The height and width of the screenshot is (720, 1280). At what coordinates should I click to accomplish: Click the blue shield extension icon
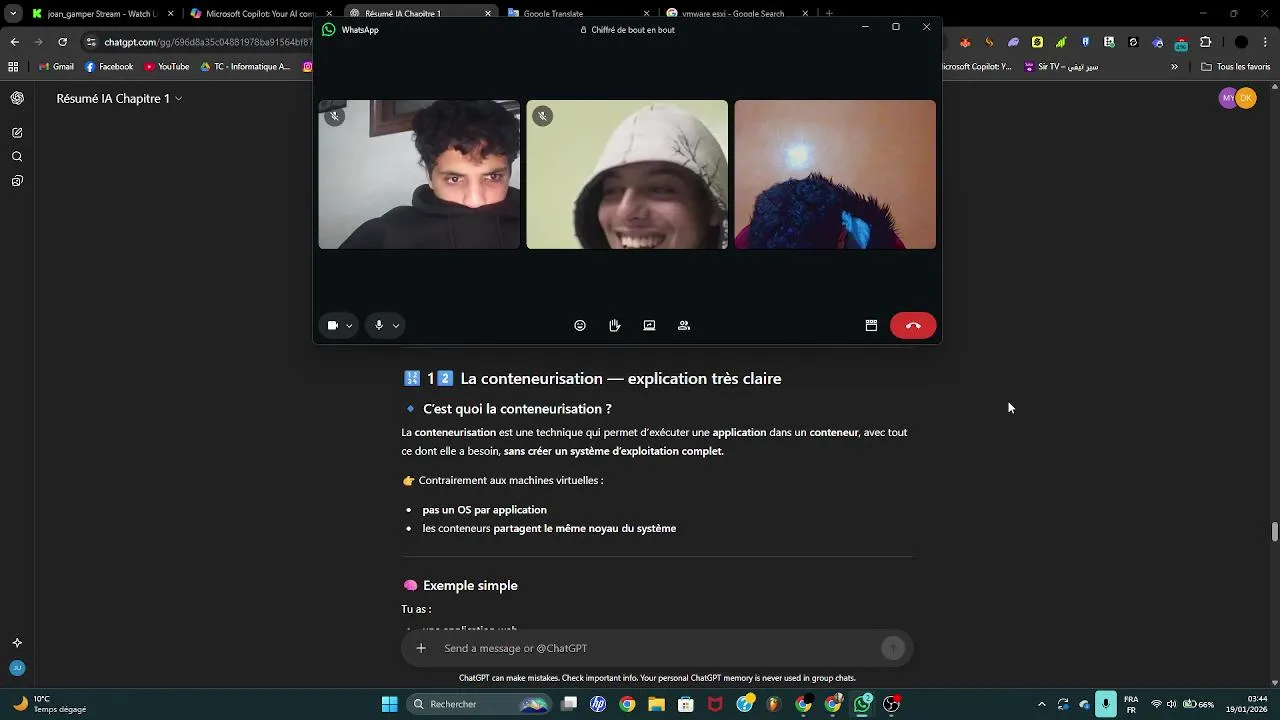[x=1085, y=42]
